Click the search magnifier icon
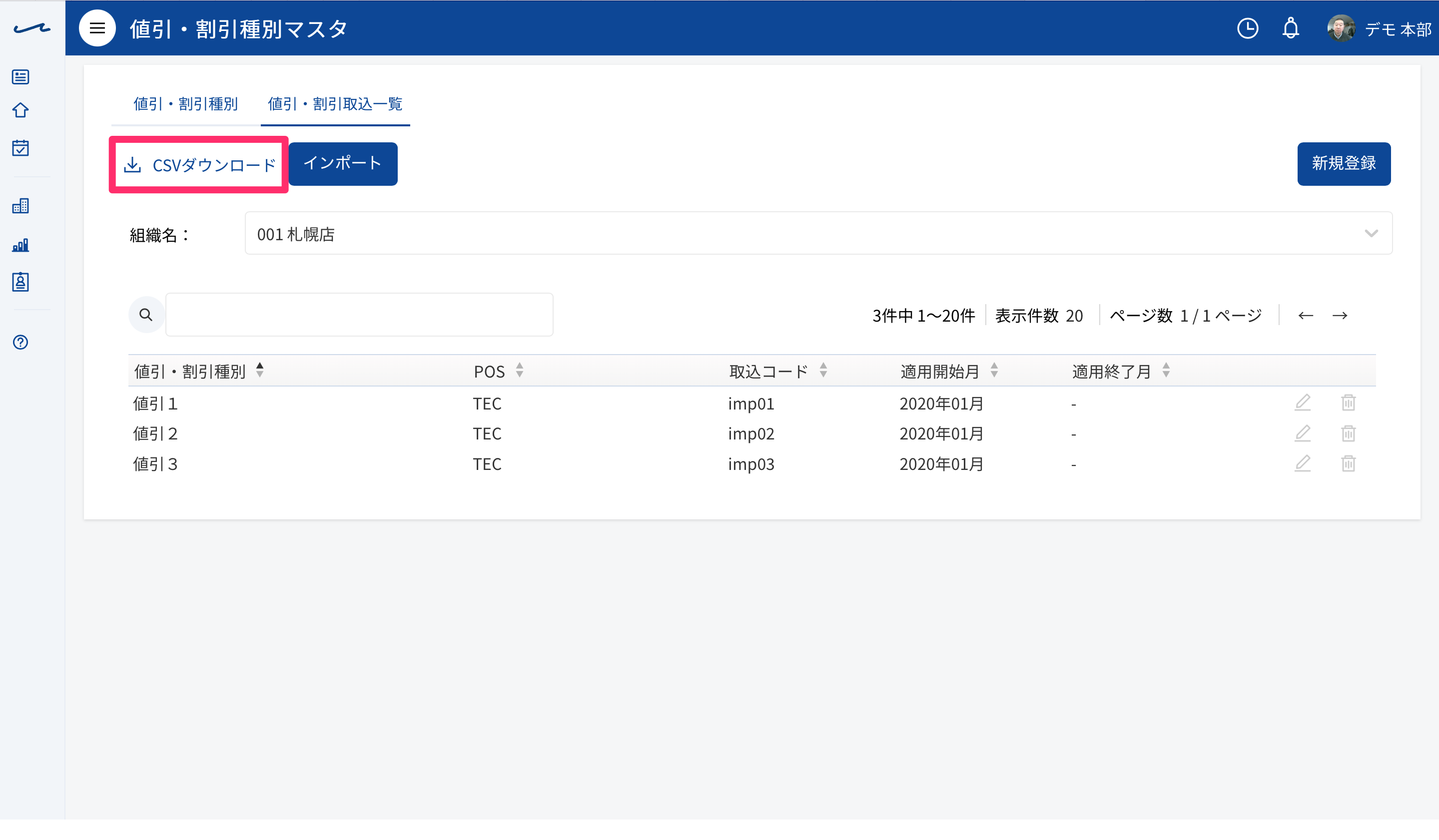 [x=146, y=315]
